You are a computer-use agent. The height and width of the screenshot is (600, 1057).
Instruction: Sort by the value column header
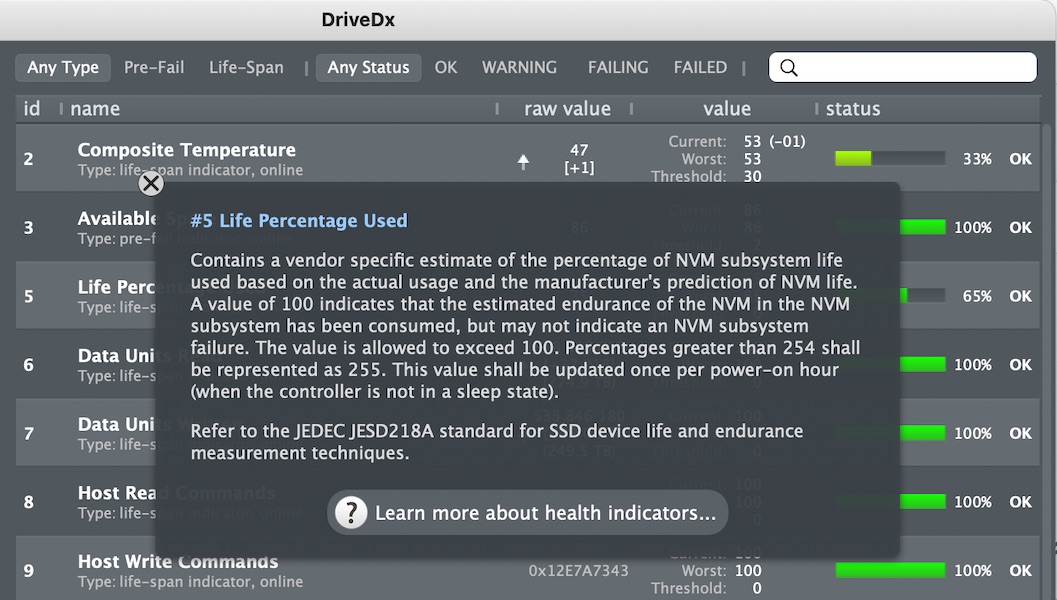point(727,109)
